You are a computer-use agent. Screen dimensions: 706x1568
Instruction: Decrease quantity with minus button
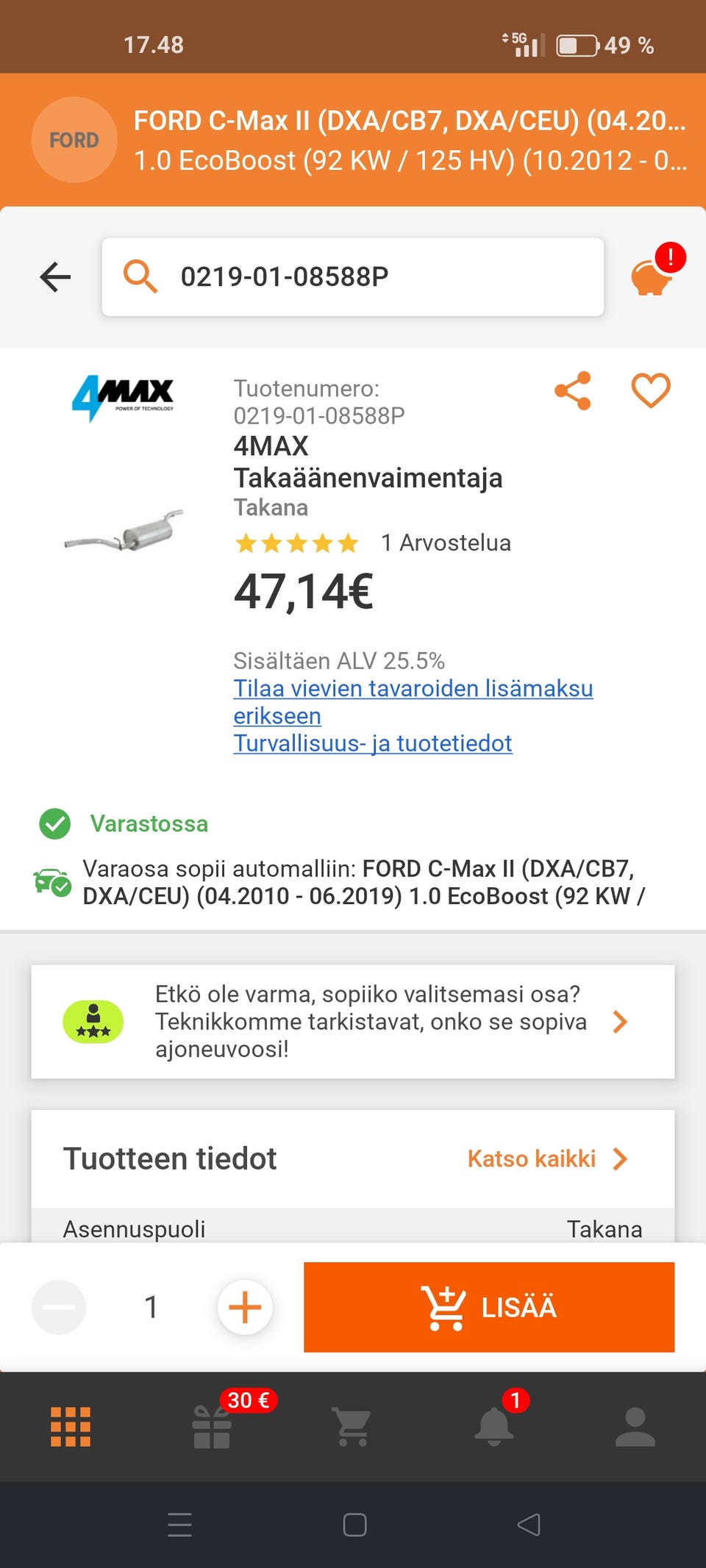point(59,1307)
